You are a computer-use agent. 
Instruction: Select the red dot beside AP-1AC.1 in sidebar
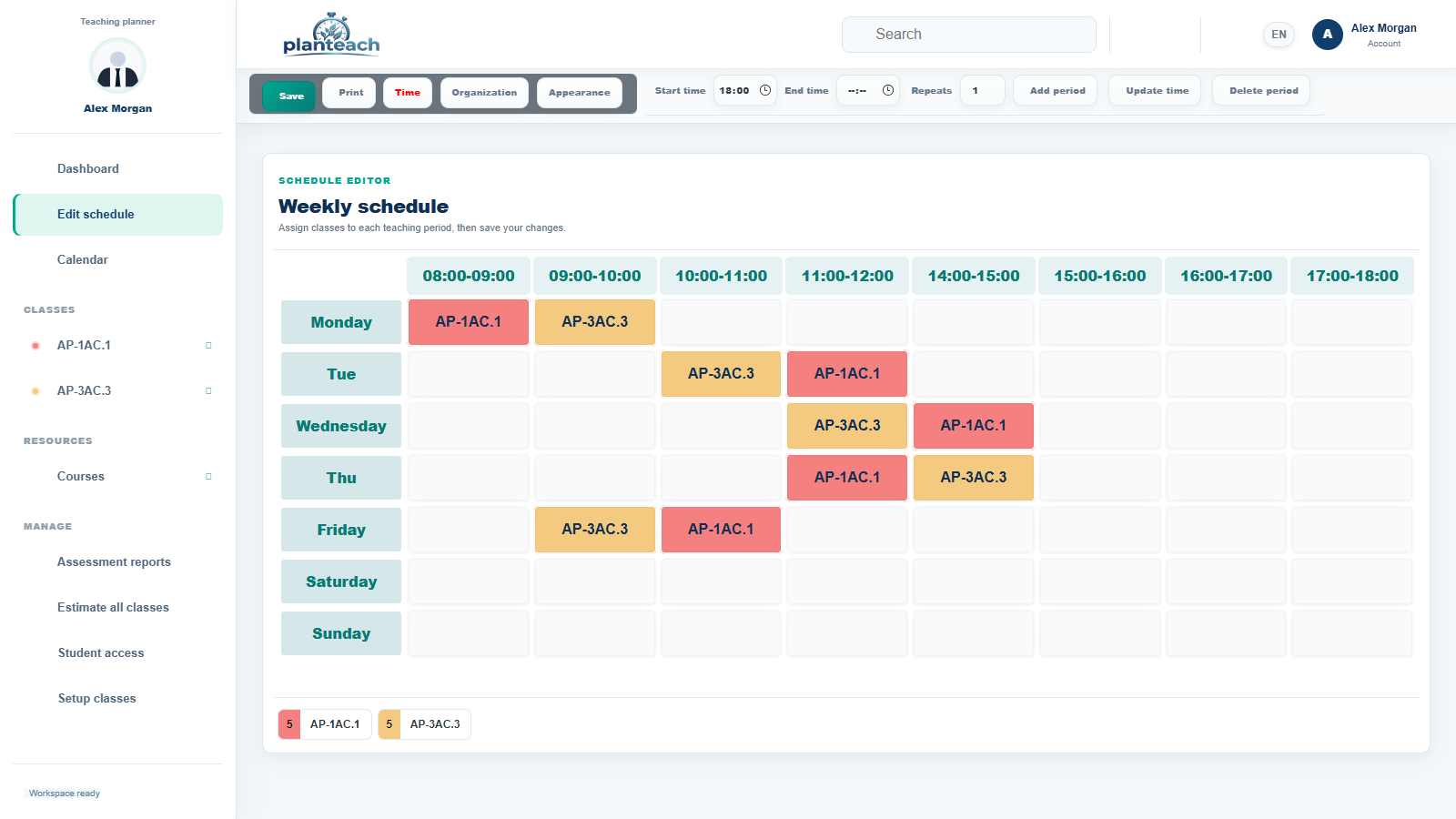coord(35,346)
